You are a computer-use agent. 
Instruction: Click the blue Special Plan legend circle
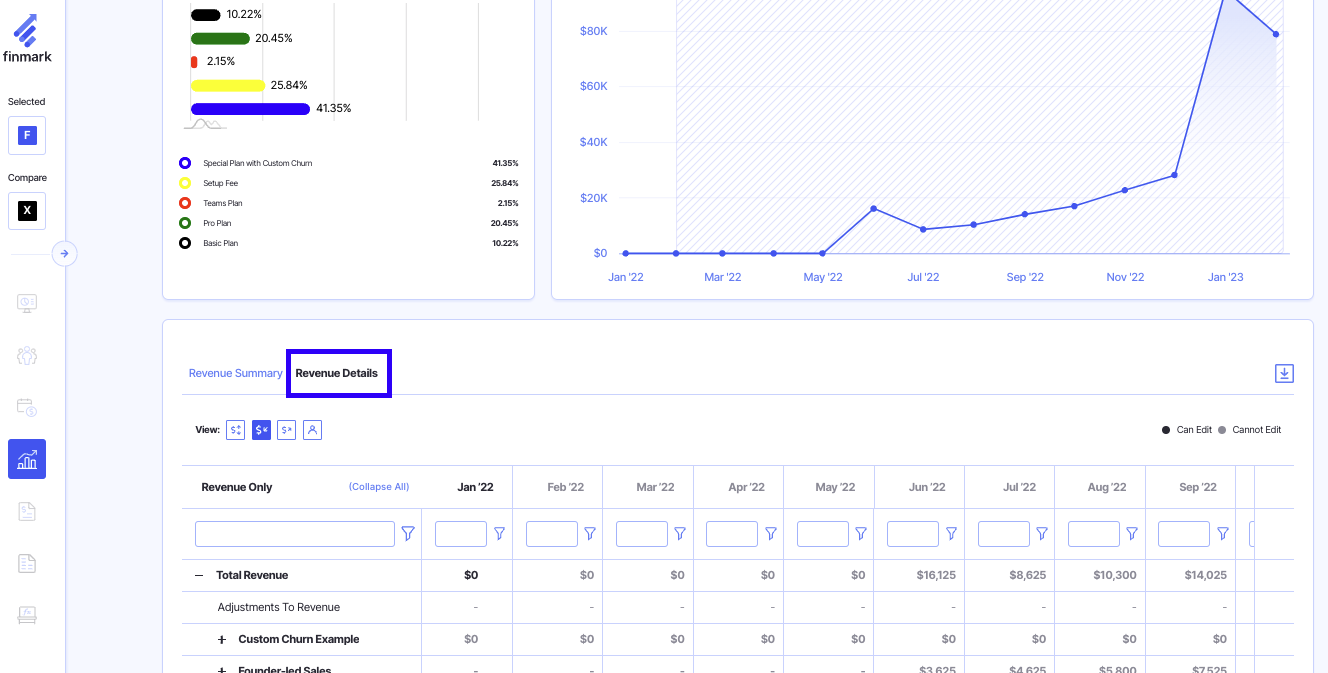[185, 163]
